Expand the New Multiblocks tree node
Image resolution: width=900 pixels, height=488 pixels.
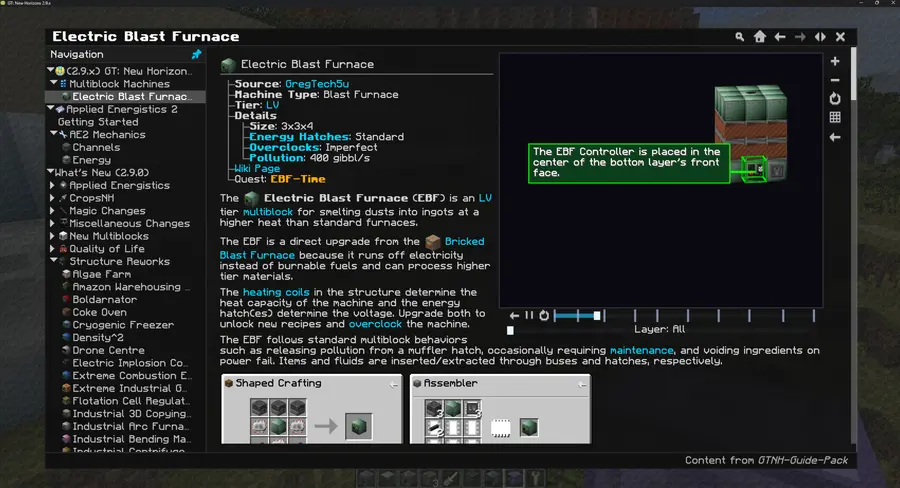click(x=52, y=235)
